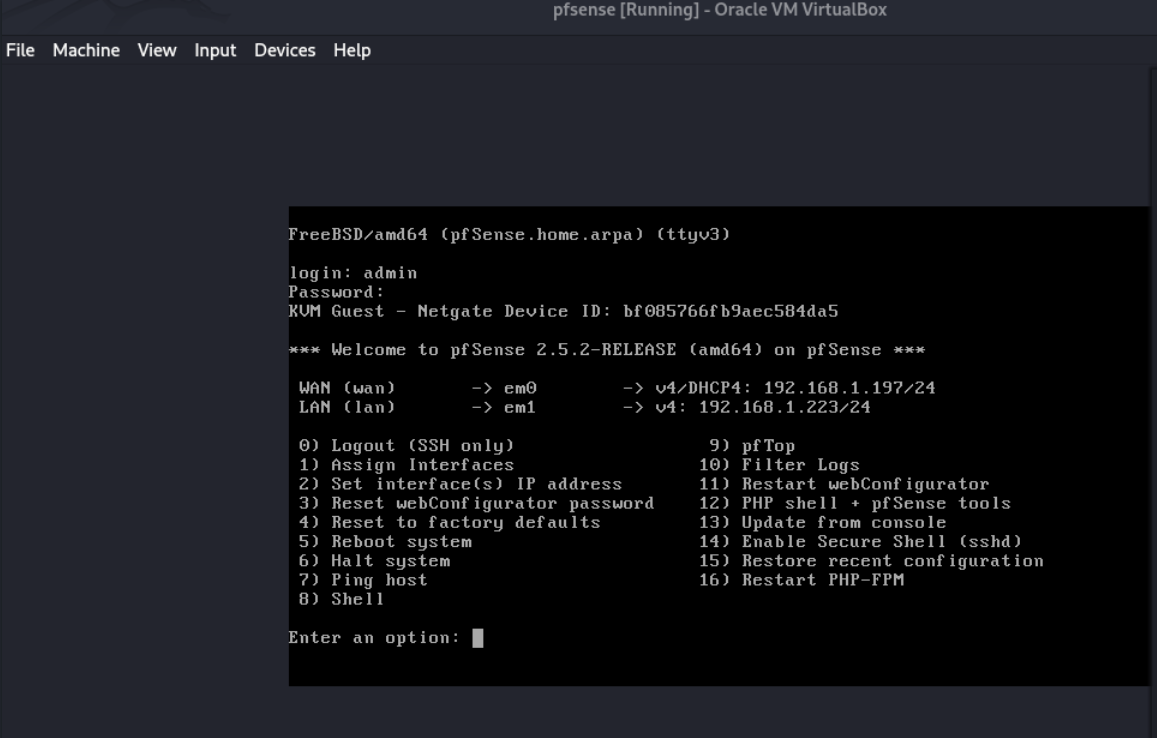Click option '5) Reboot system'

coord(385,542)
